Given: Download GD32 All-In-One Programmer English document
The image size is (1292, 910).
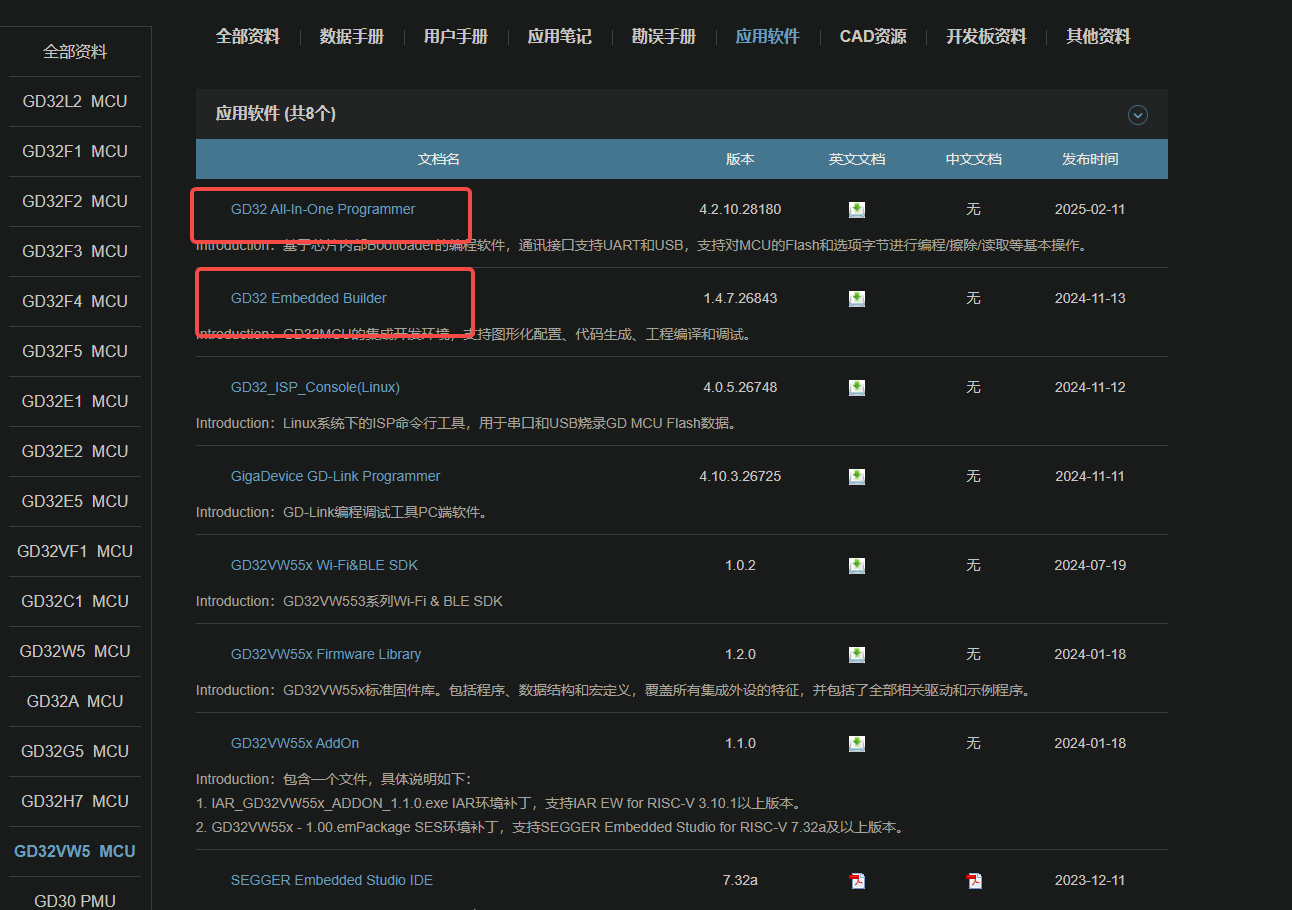Looking at the screenshot, I should point(857,210).
